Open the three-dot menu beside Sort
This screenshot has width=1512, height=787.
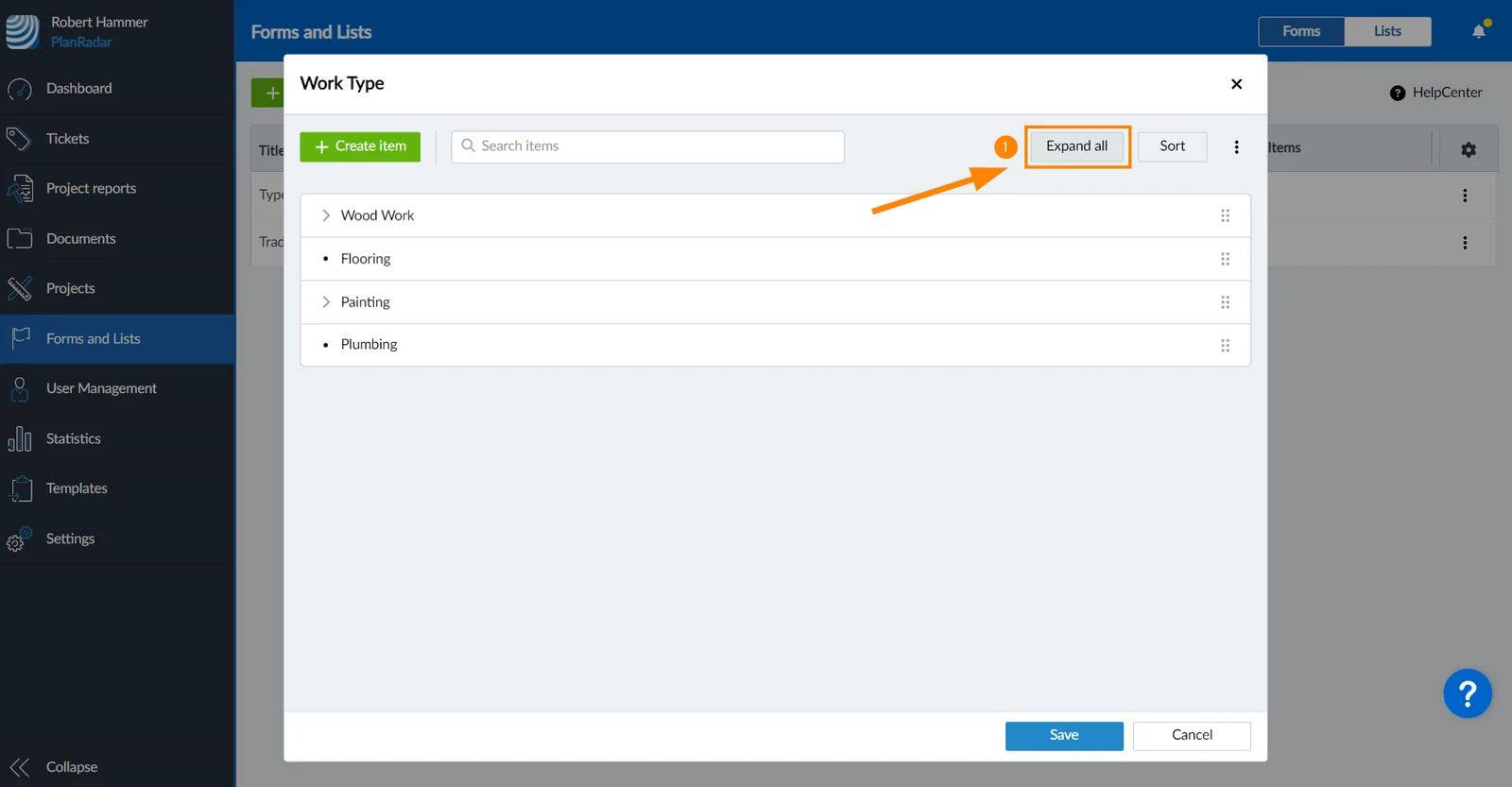[1236, 146]
